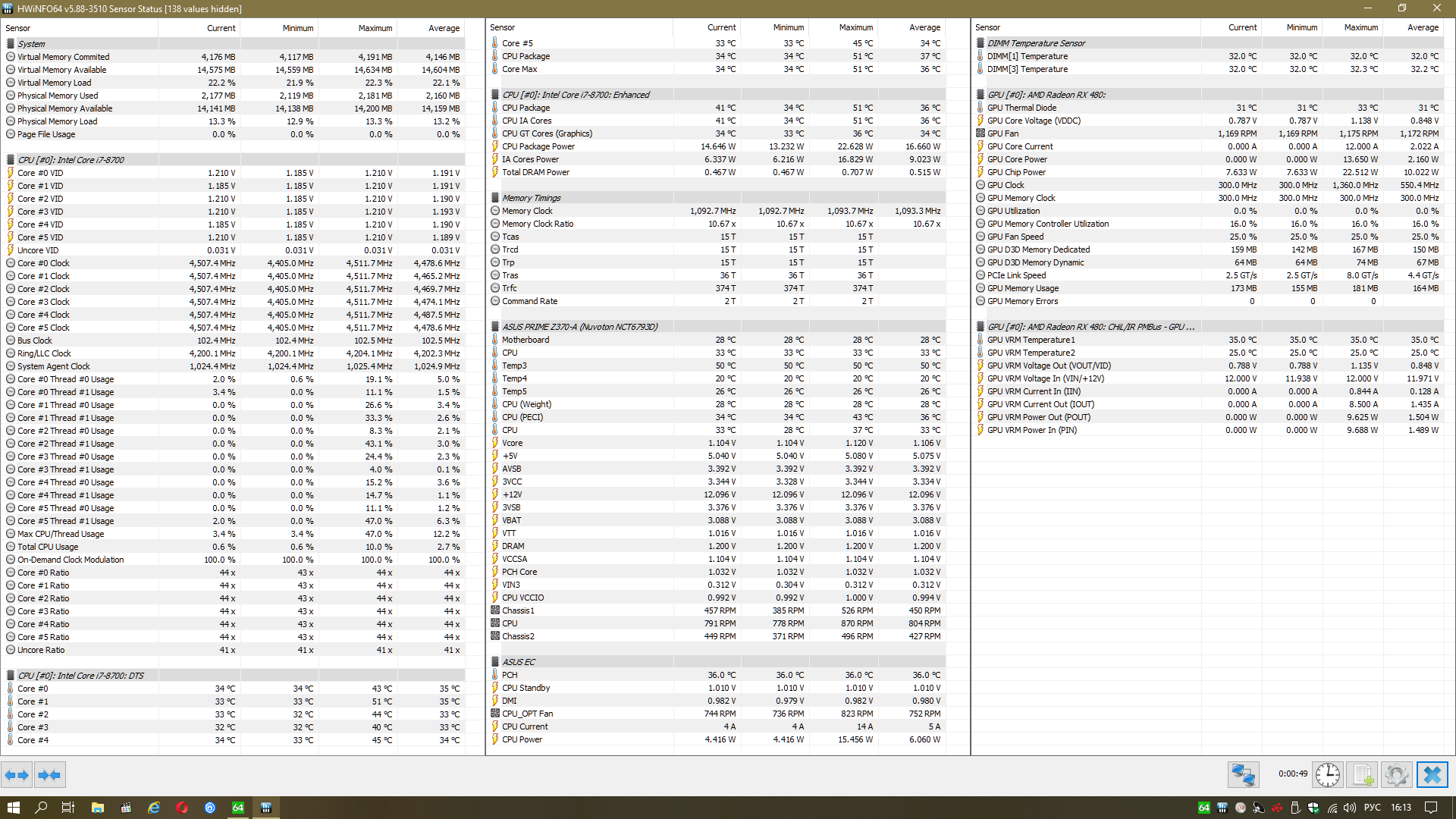
Task: Click the GPU AMD Radeon RX 480 header
Action: pyautogui.click(x=1046, y=95)
